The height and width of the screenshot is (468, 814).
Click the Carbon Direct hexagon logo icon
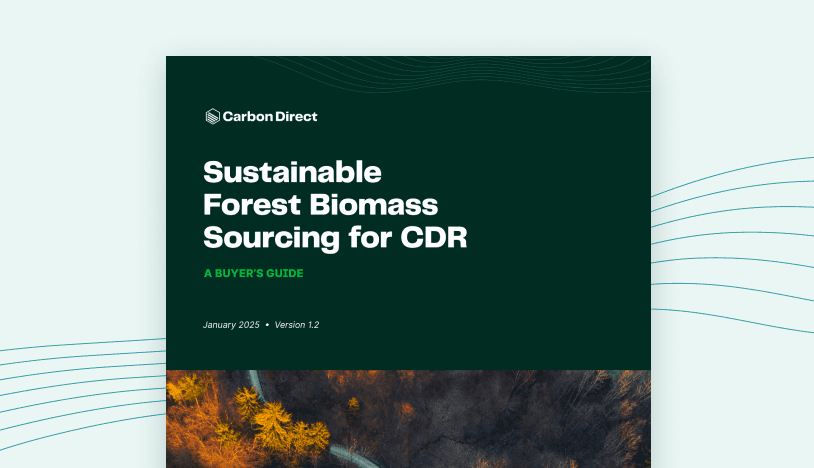point(212,116)
